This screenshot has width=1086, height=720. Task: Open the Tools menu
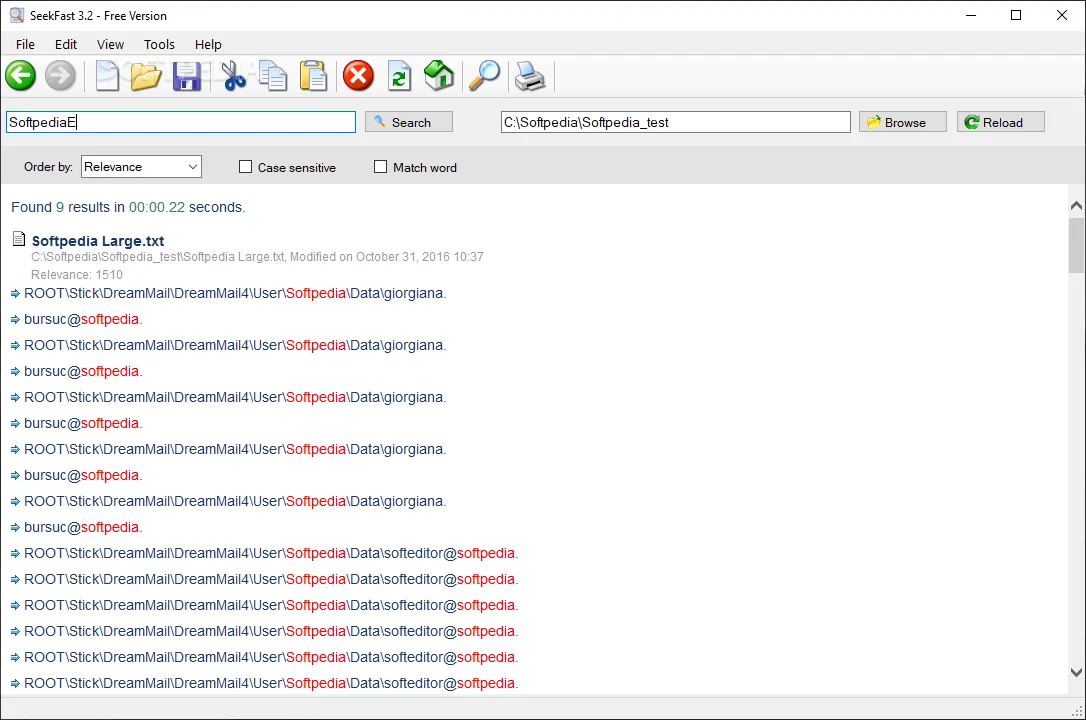pyautogui.click(x=159, y=44)
